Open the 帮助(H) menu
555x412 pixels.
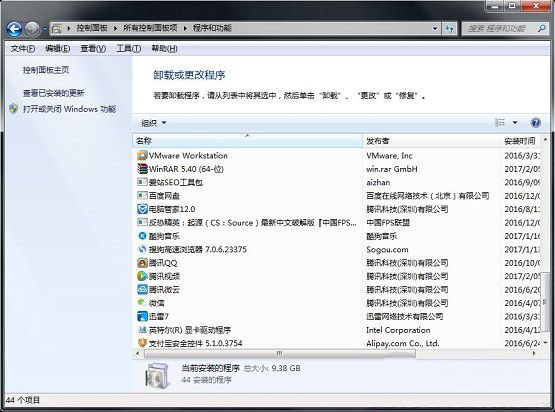[x=164, y=48]
